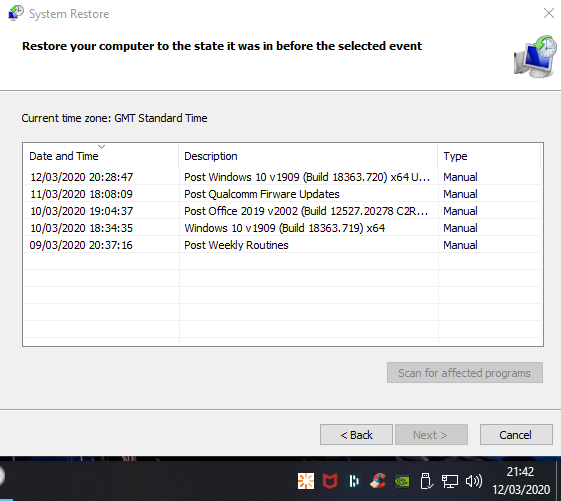Click the System Restore title bar icon
Viewport: 561px width, 501px height.
pyautogui.click(x=16, y=13)
